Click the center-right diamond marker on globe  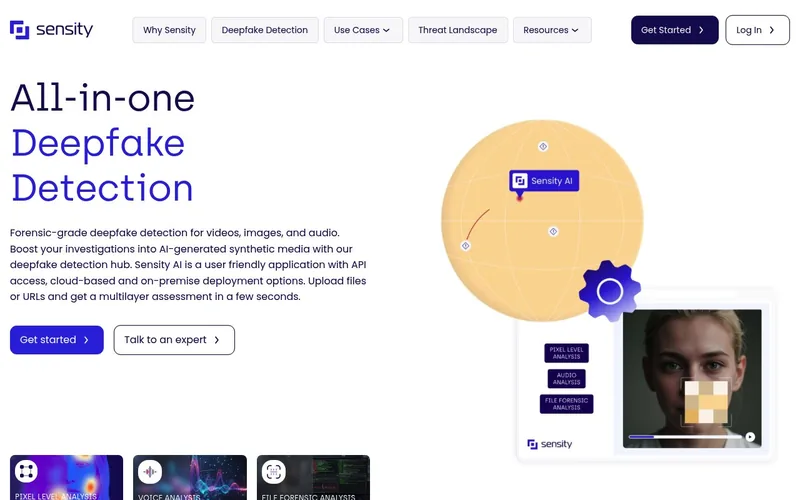coord(553,232)
